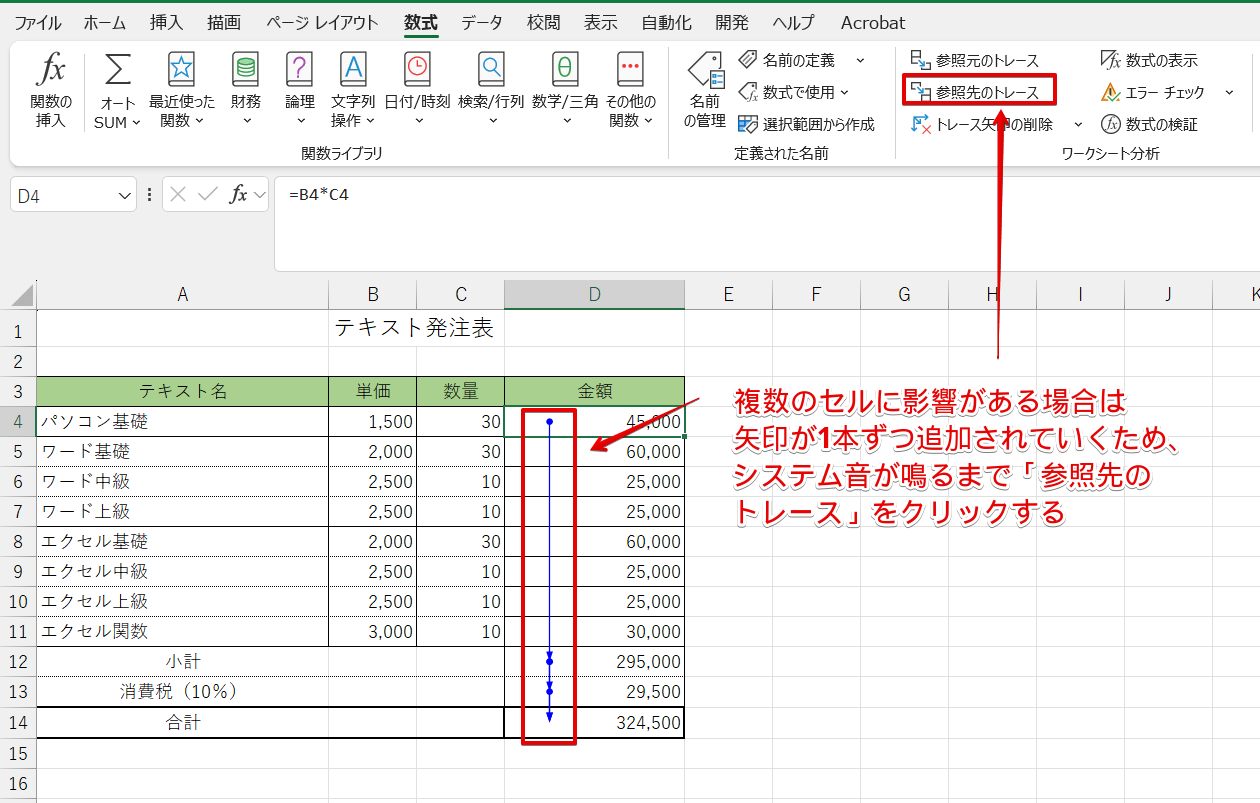Image resolution: width=1260 pixels, height=803 pixels.
Task: Expand the 名前の定義 dropdown arrow
Action: coord(860,61)
